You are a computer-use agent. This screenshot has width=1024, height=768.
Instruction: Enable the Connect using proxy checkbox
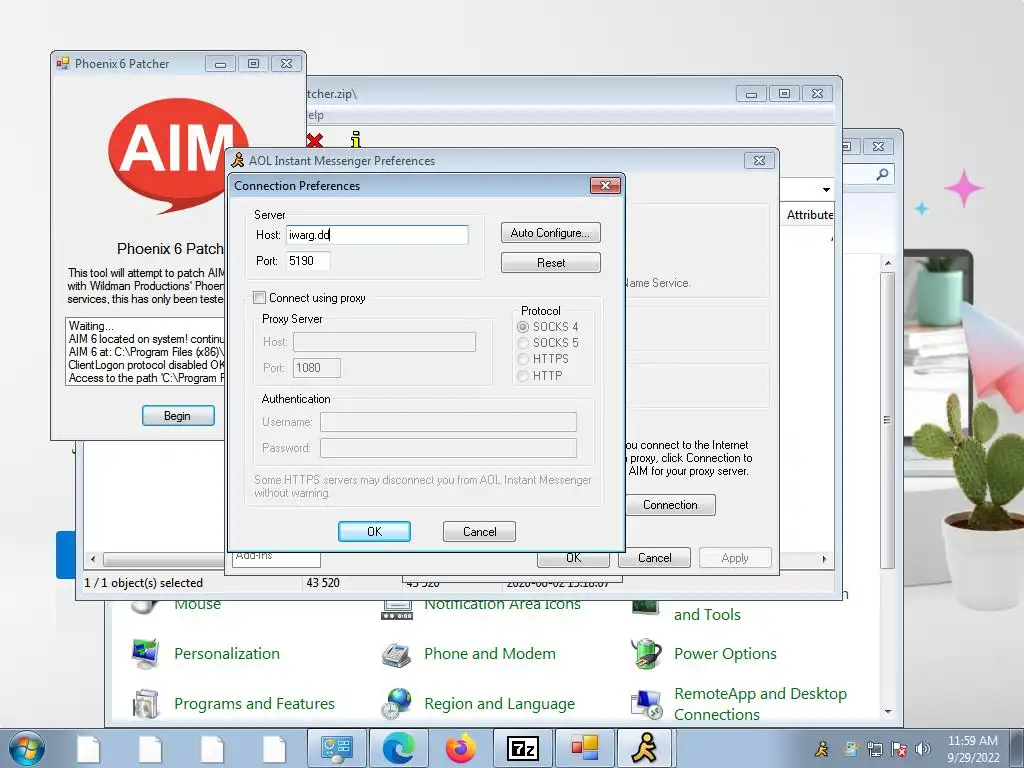[259, 298]
